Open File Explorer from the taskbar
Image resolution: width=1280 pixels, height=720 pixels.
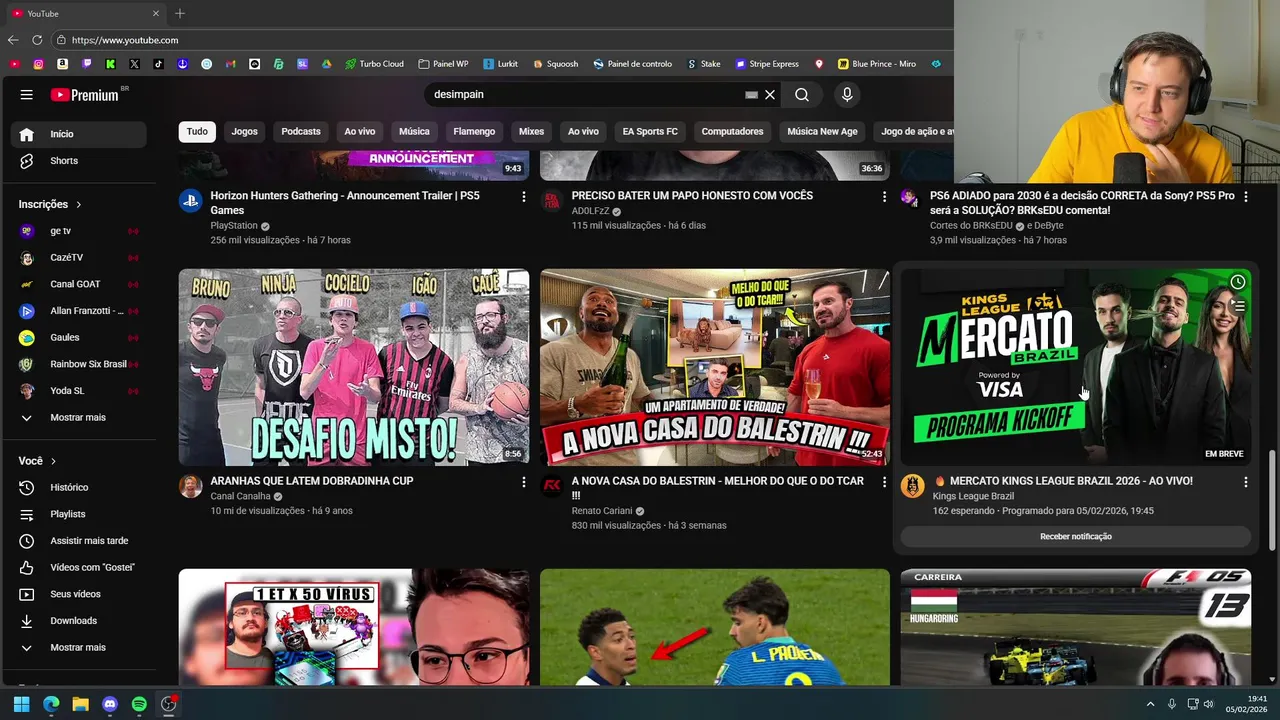[x=80, y=704]
